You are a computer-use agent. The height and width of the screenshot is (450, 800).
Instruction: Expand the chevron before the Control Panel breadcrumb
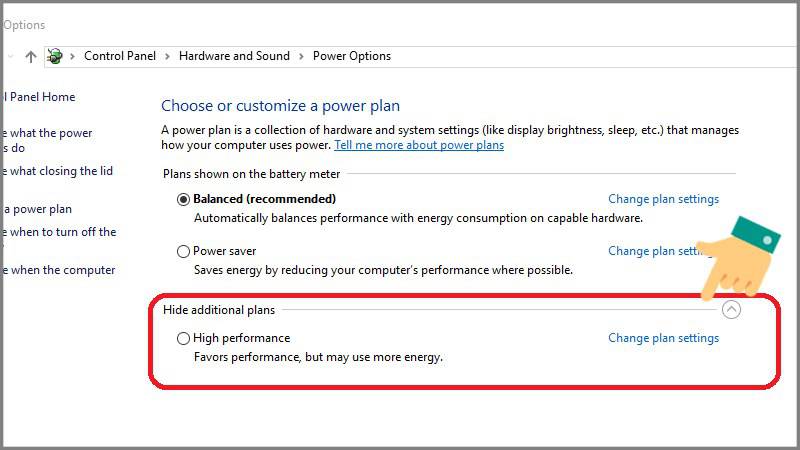[x=72, y=57]
